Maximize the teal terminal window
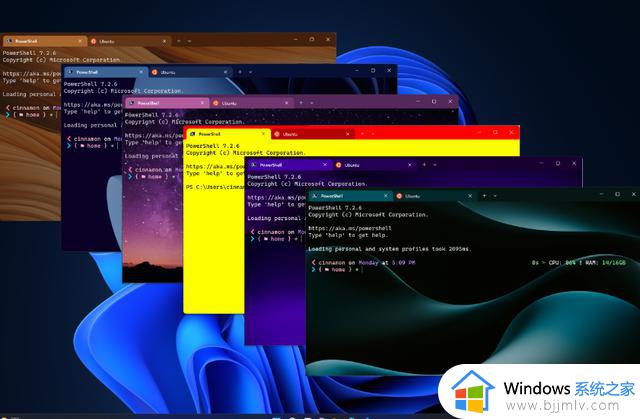This screenshot has width=640, height=419. point(618,194)
